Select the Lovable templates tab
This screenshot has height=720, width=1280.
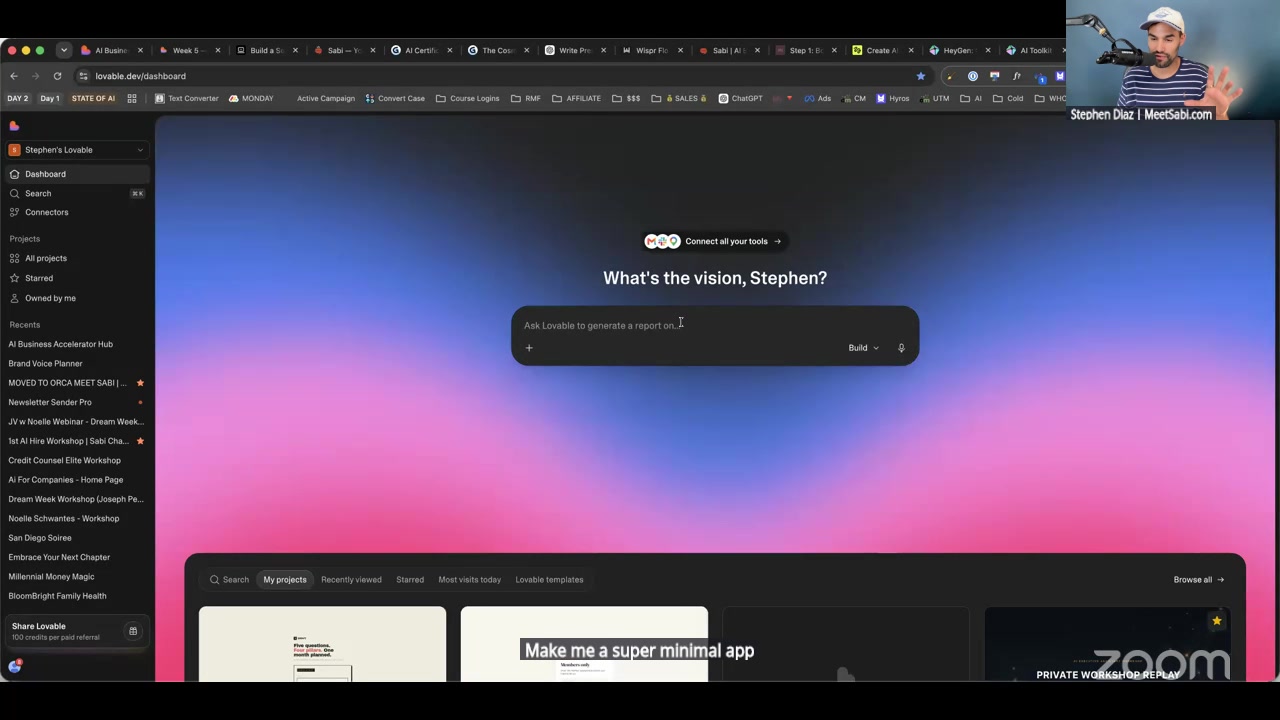pos(549,580)
